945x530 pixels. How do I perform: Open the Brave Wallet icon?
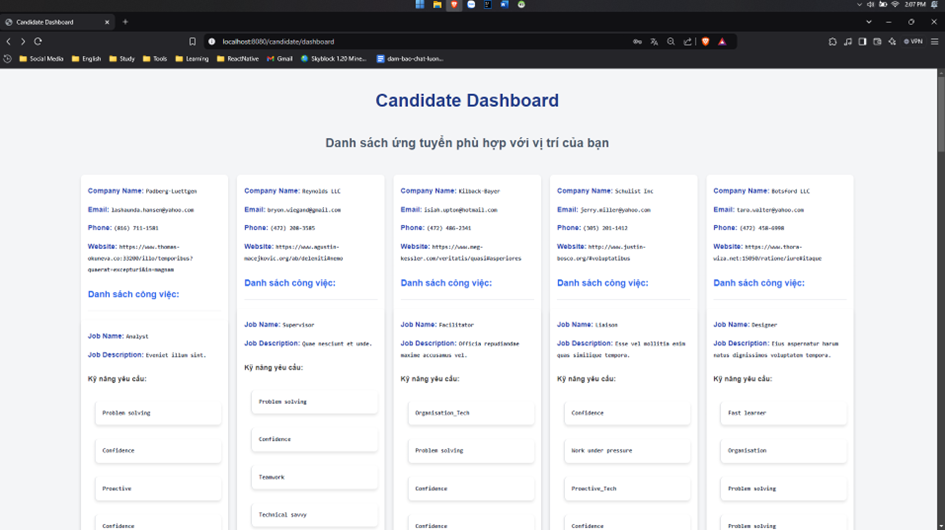pyautogui.click(x=878, y=42)
